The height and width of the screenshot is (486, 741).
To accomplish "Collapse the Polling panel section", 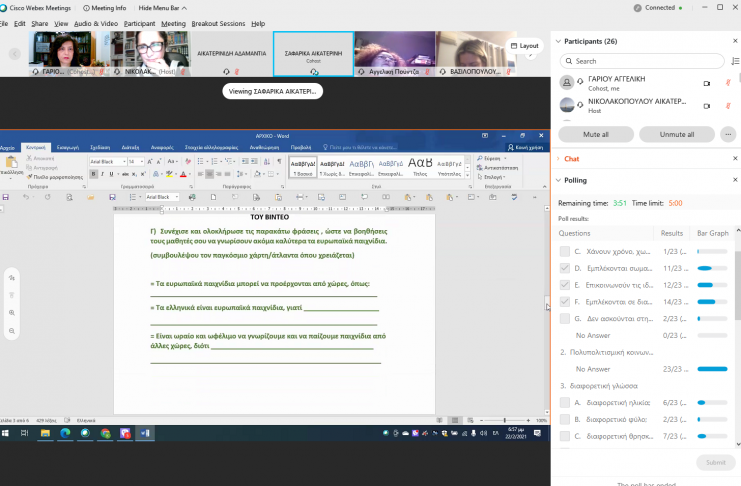I will pyautogui.click(x=557, y=181).
